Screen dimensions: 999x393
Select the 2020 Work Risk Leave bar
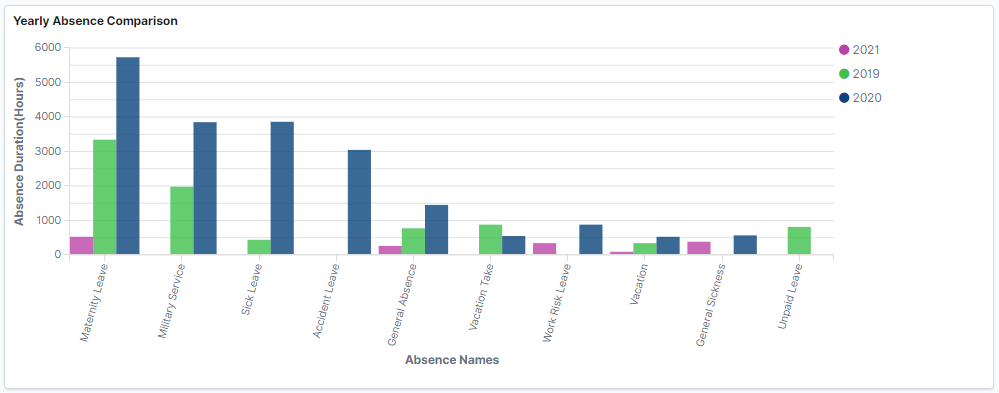[x=591, y=239]
